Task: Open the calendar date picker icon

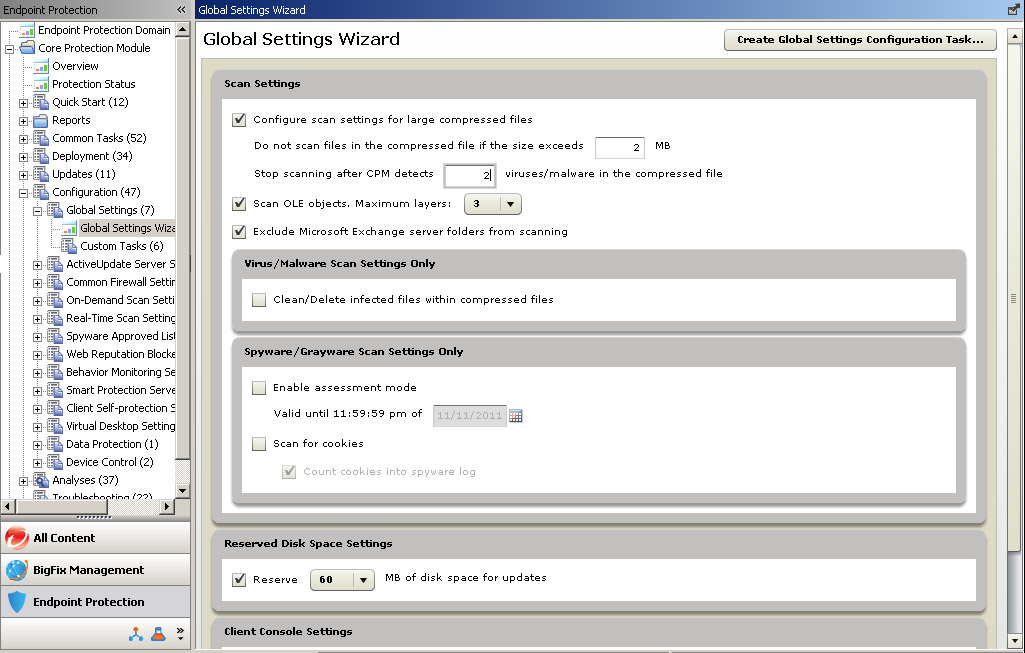Action: click(516, 416)
